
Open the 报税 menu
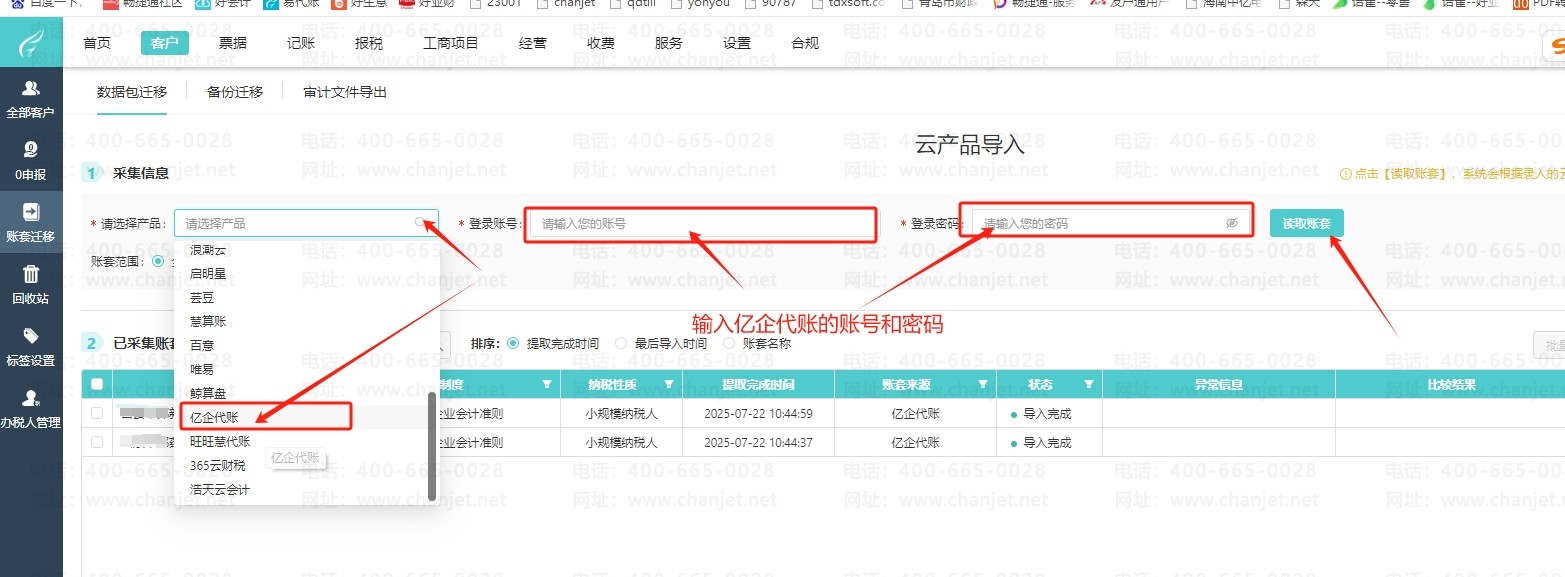[x=369, y=43]
